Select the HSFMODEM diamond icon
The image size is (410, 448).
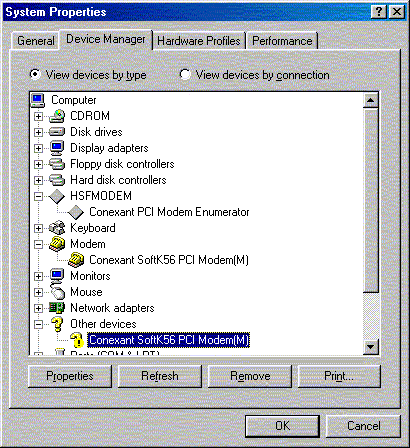[57, 196]
